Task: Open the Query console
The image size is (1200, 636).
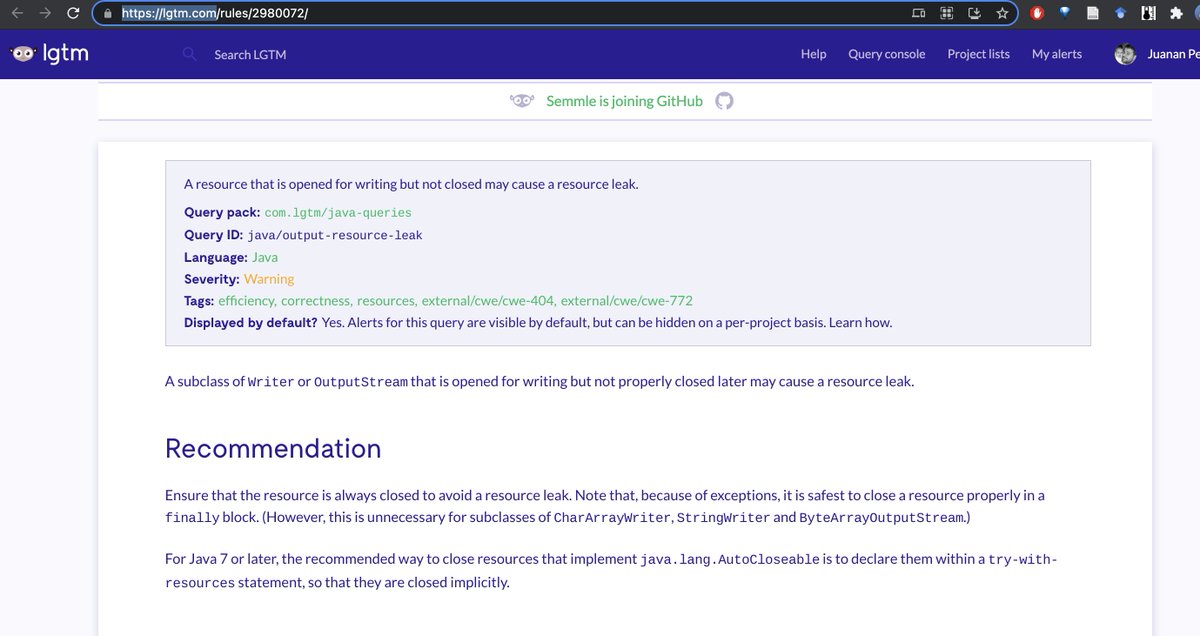Action: [x=886, y=54]
